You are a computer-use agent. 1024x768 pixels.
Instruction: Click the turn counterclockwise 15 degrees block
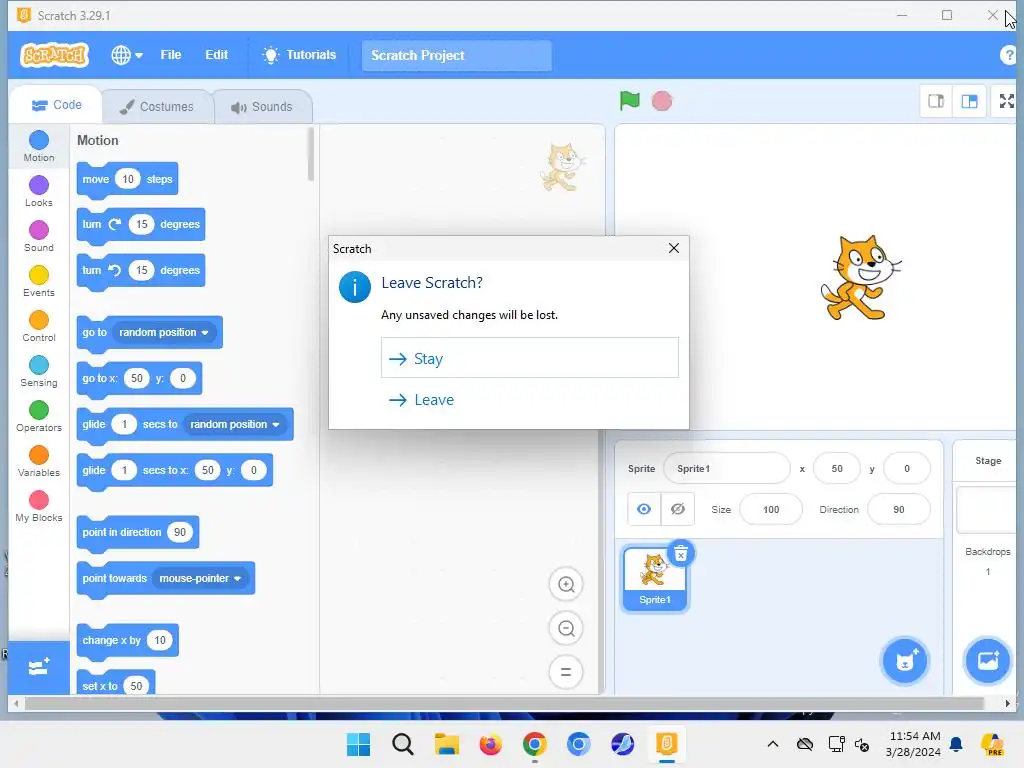coord(92,270)
